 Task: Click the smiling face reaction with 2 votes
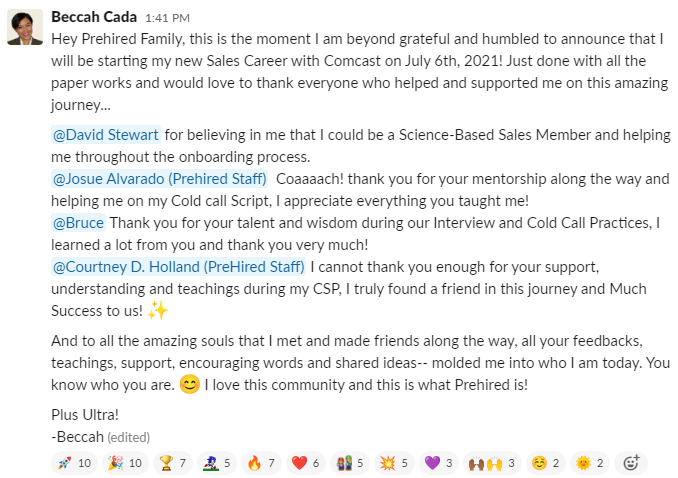545,463
